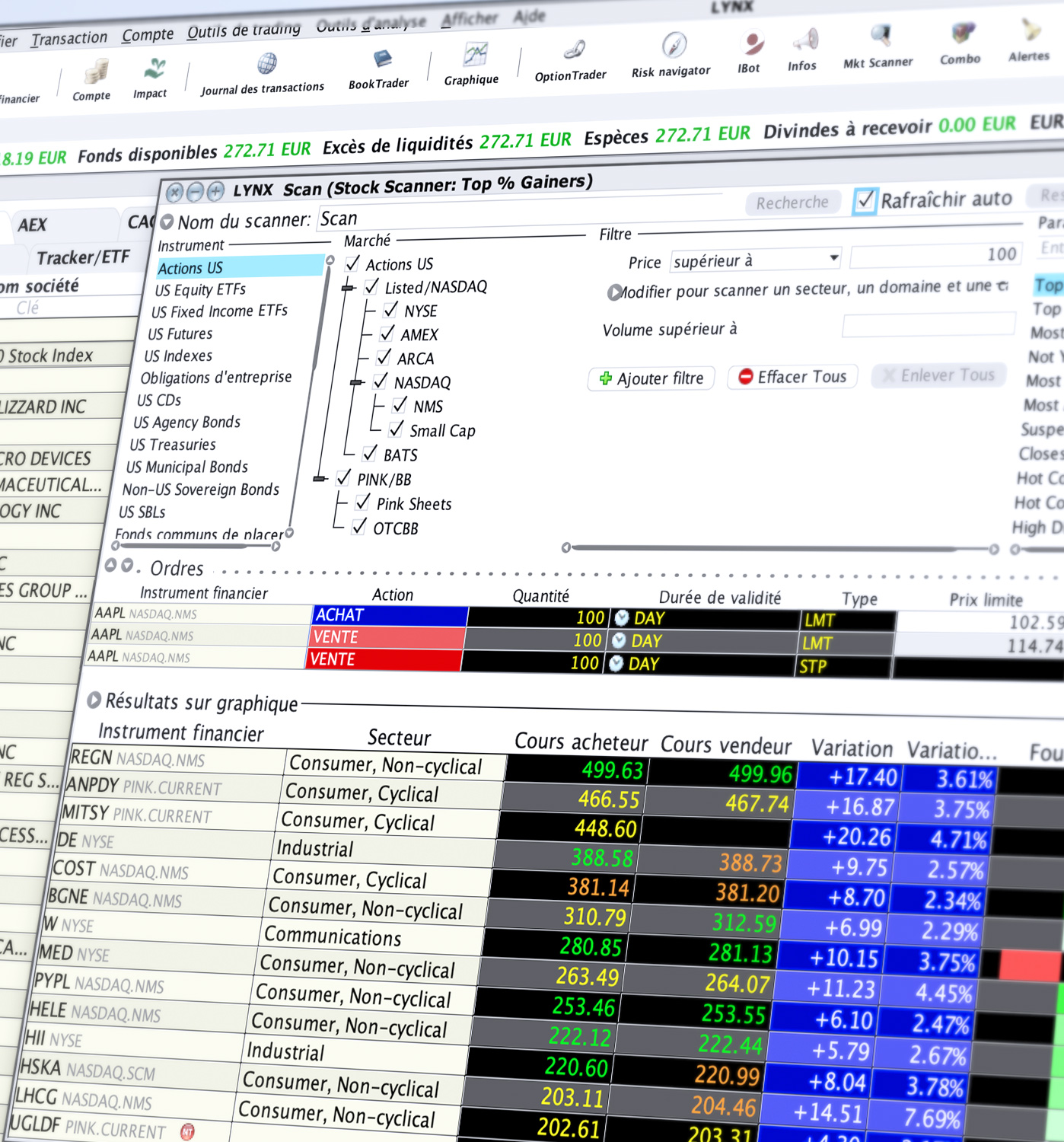The image size is (1064, 1142).
Task: Click the second Ordres panel arrow
Action: tap(127, 565)
